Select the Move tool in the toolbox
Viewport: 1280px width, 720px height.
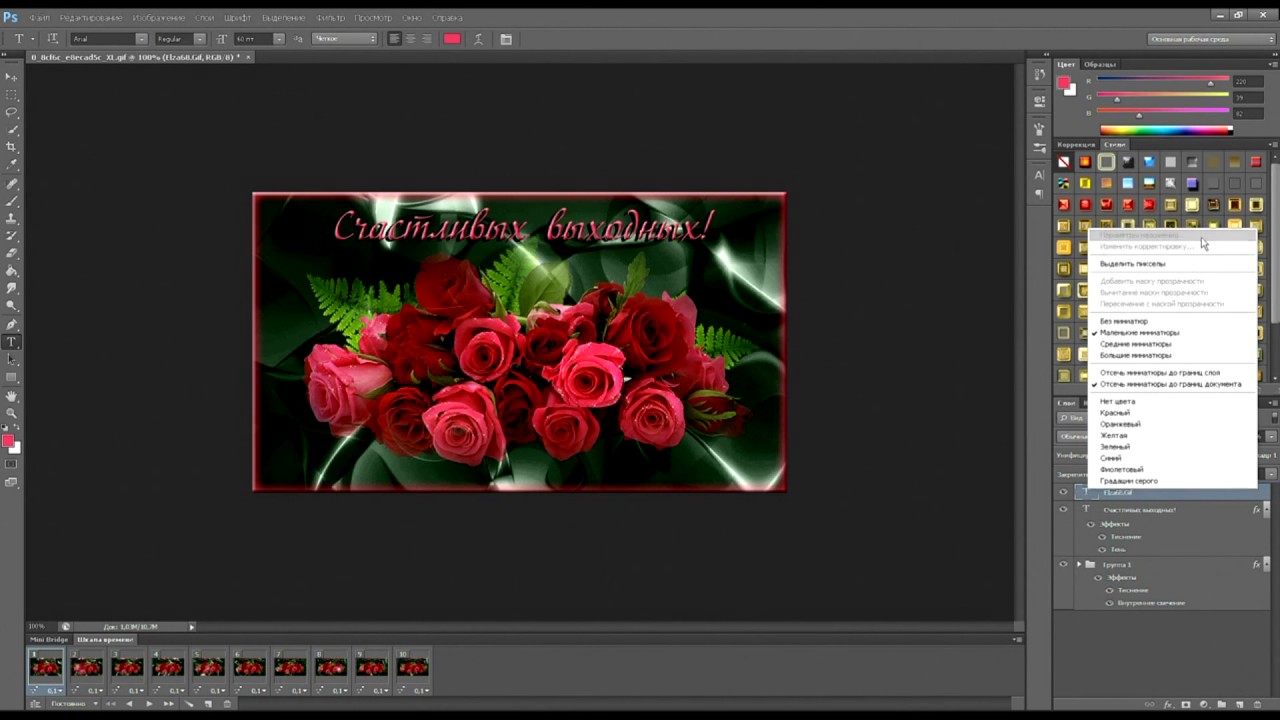point(12,77)
